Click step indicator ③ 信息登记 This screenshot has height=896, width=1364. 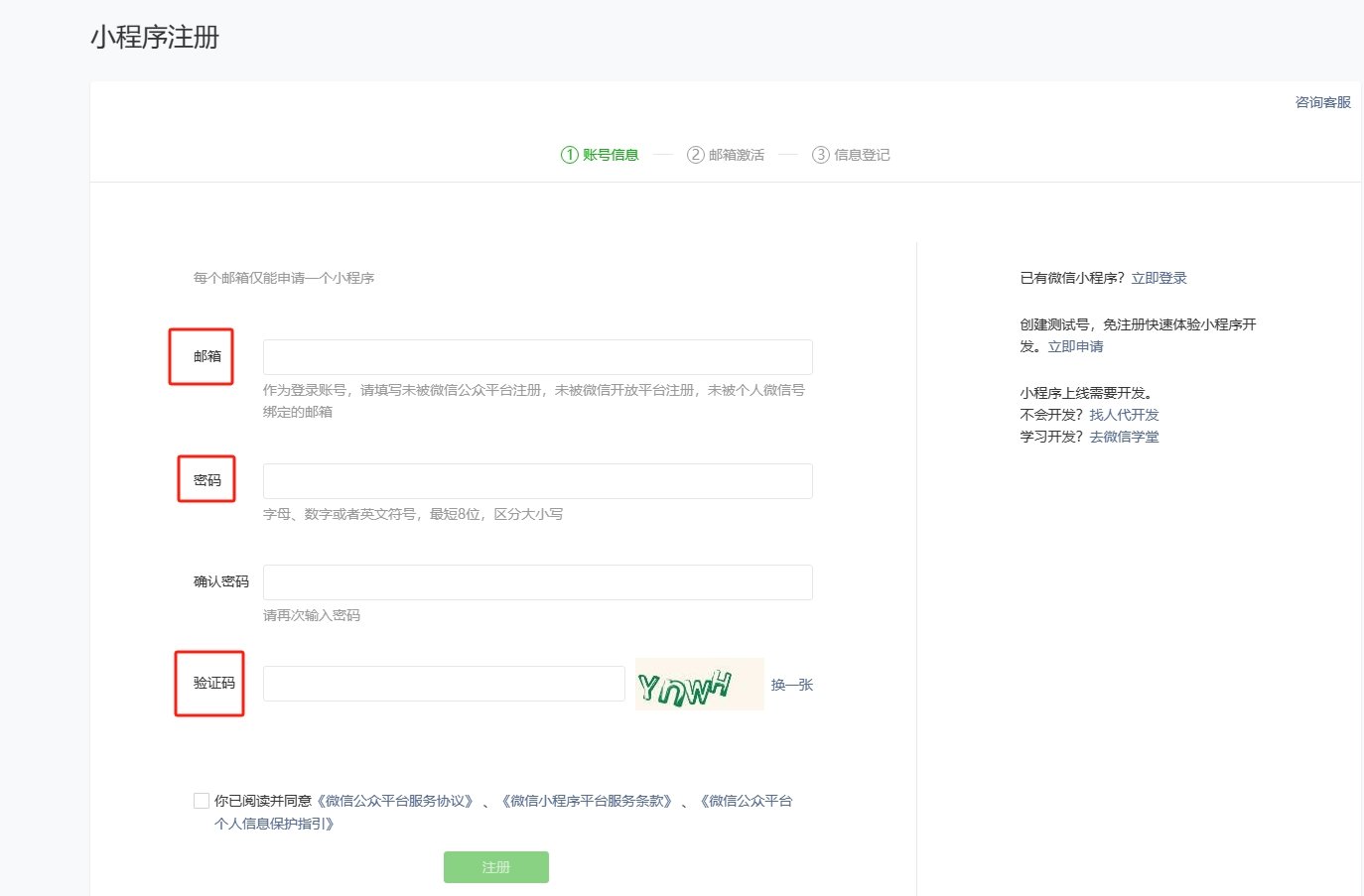(851, 155)
